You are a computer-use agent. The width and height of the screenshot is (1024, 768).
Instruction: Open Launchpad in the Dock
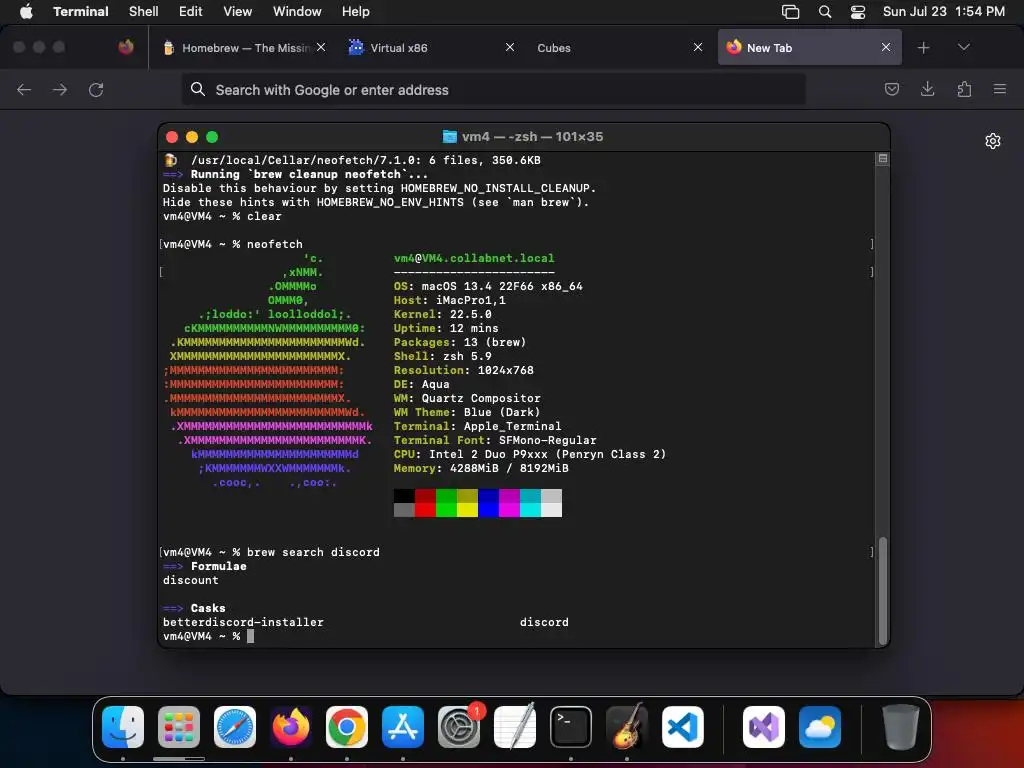179,727
